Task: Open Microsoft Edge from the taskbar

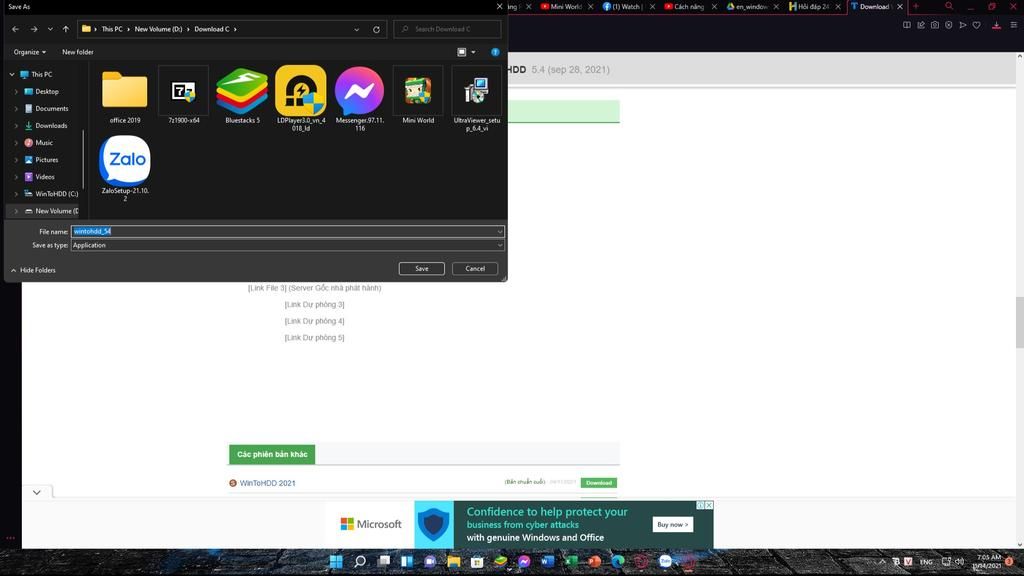Action: [x=618, y=562]
